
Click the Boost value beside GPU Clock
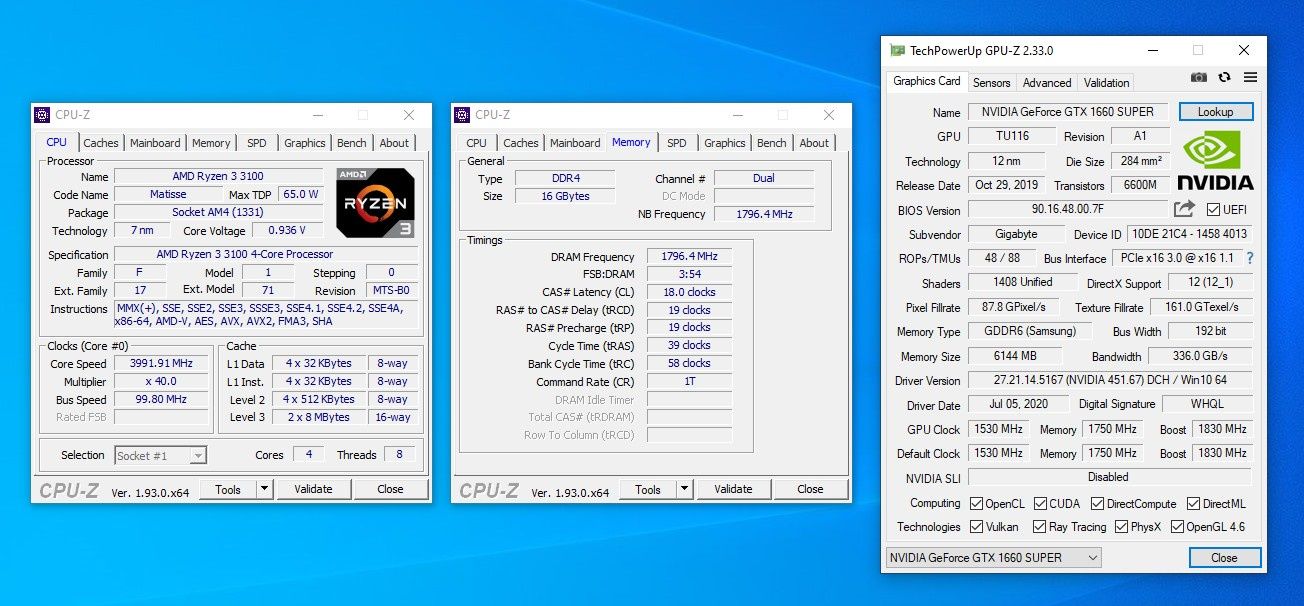click(1222, 430)
